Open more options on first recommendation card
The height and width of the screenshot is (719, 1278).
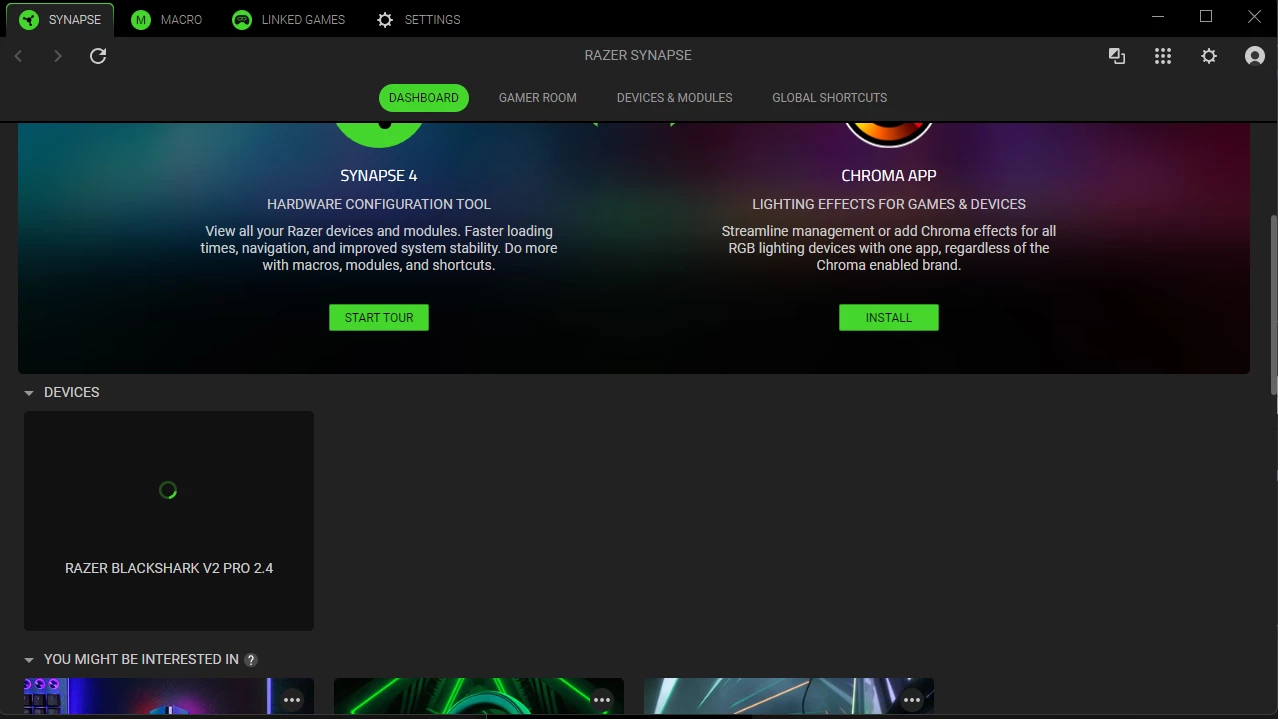[292, 701]
